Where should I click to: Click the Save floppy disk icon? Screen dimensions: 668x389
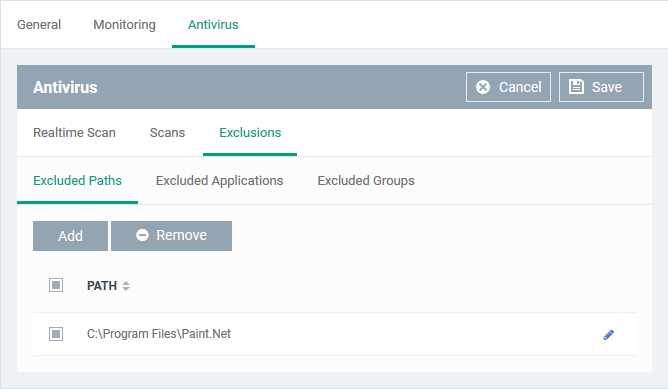(576, 86)
